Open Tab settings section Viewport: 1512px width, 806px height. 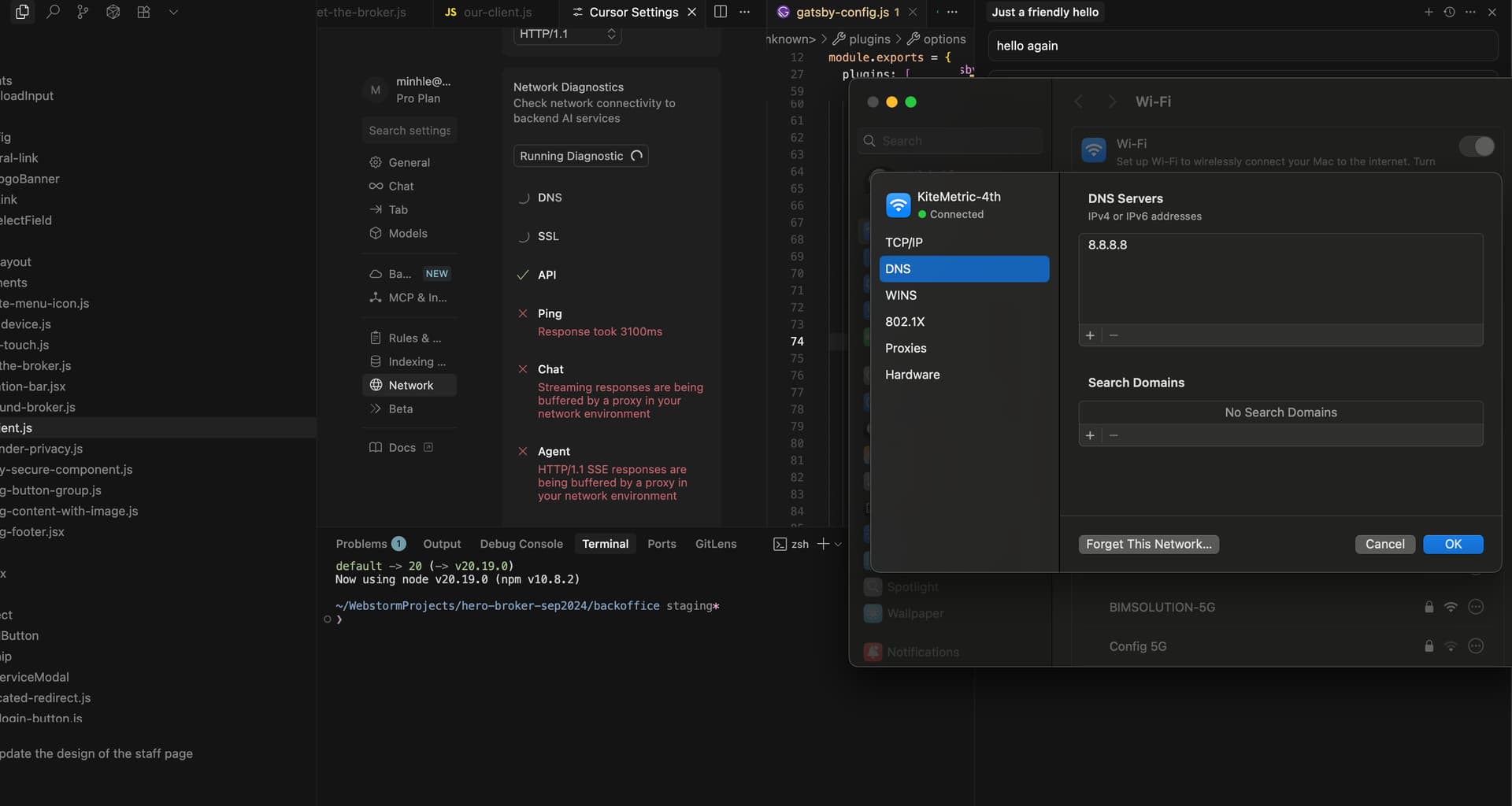tap(398, 209)
